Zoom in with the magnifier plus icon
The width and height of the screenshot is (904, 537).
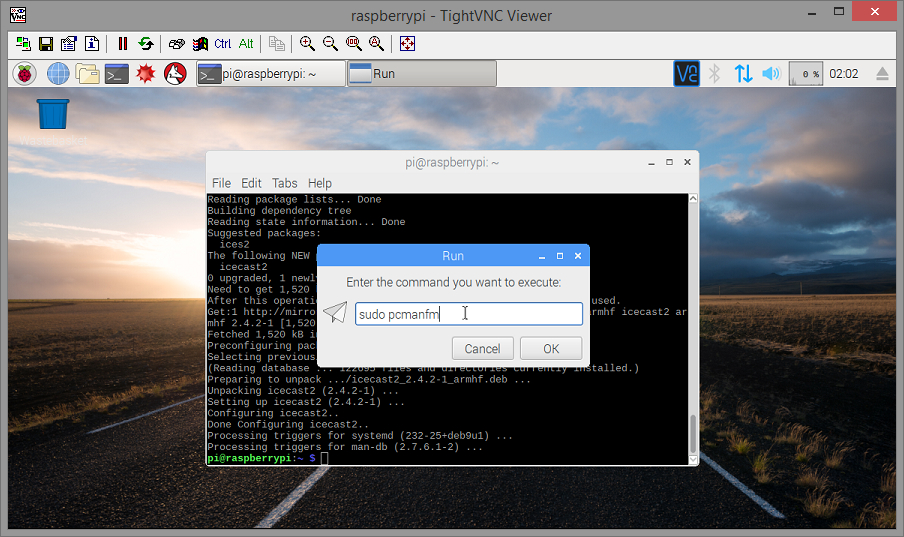tap(307, 44)
